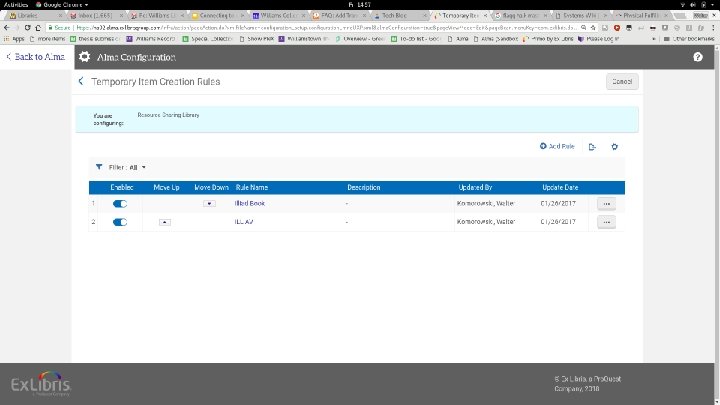Switch to the Libraries browser tab
The width and height of the screenshot is (720, 405).
click(x=35, y=16)
